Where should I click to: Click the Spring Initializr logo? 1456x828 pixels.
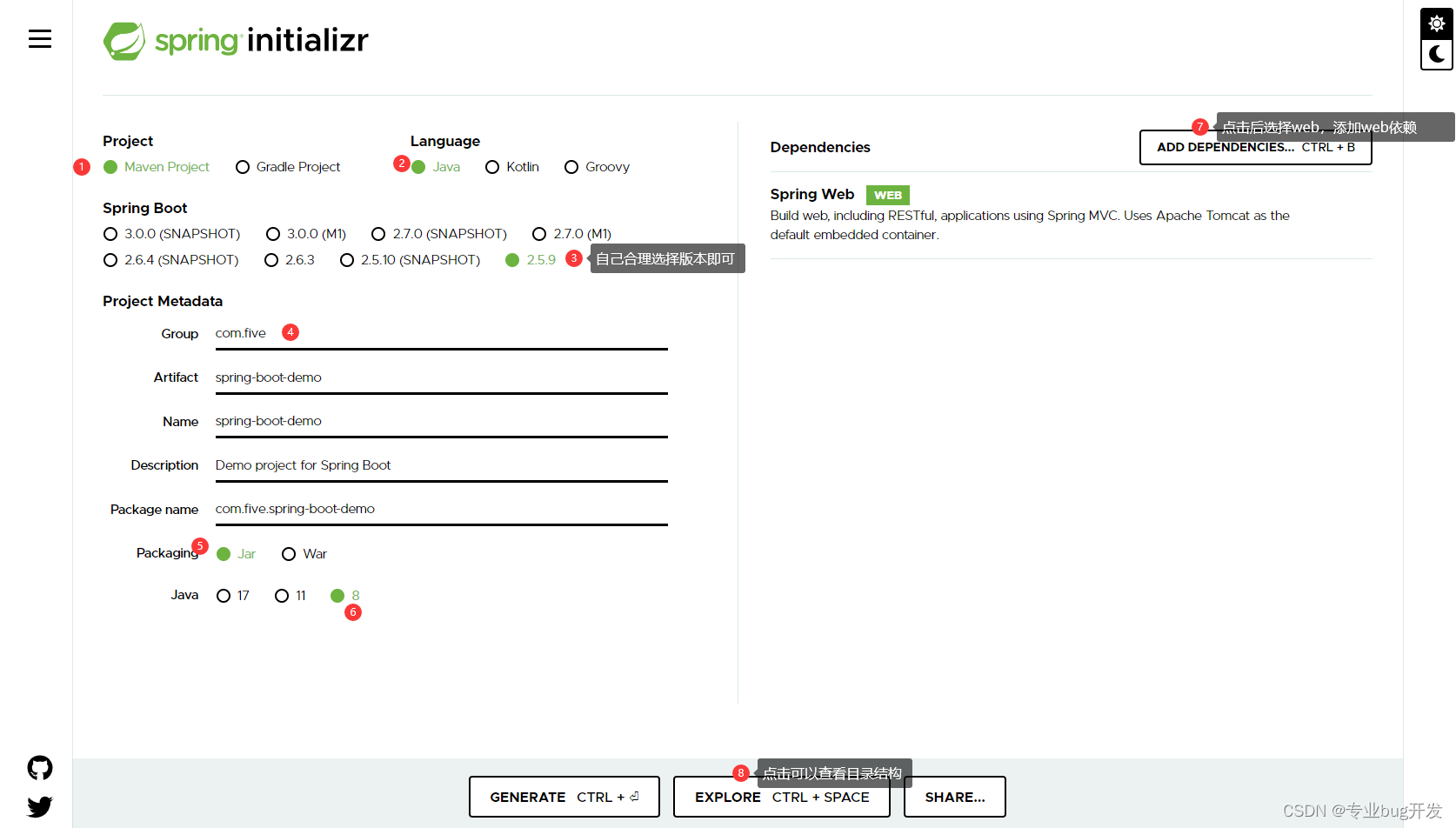[236, 41]
